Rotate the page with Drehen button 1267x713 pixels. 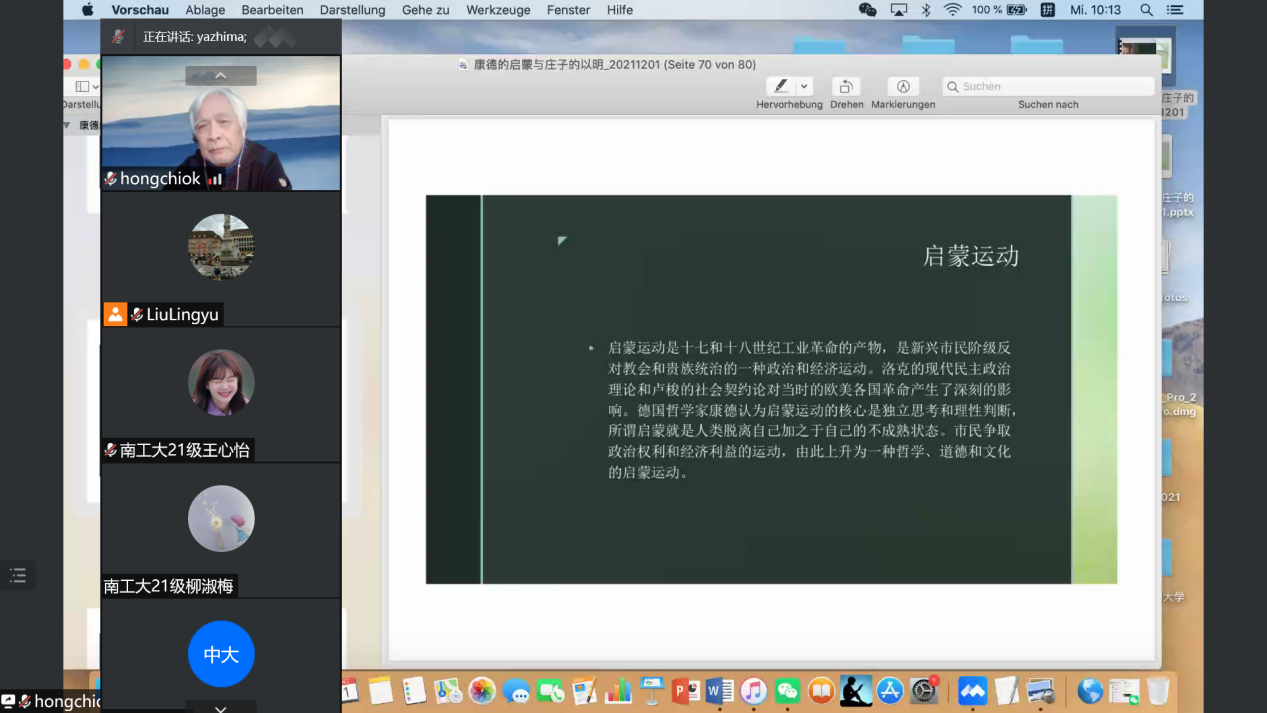[846, 86]
